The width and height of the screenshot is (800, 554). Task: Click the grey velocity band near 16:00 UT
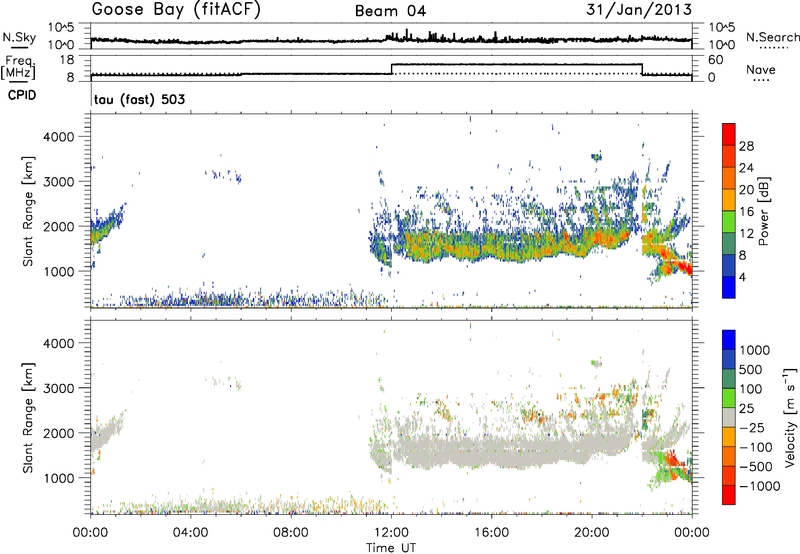[x=491, y=451]
